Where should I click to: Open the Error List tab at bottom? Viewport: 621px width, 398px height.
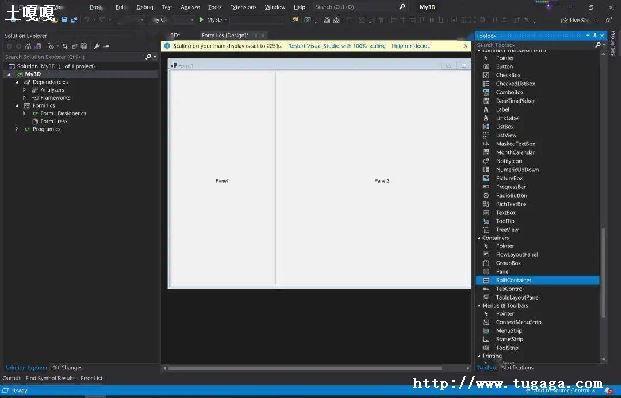click(91, 378)
